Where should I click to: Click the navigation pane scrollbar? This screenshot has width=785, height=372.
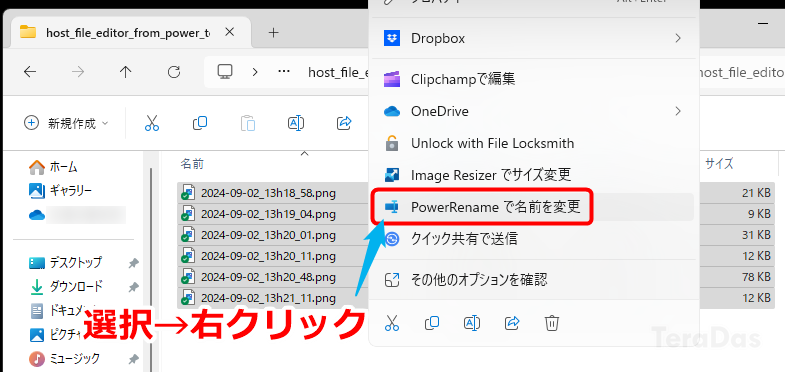click(x=152, y=270)
